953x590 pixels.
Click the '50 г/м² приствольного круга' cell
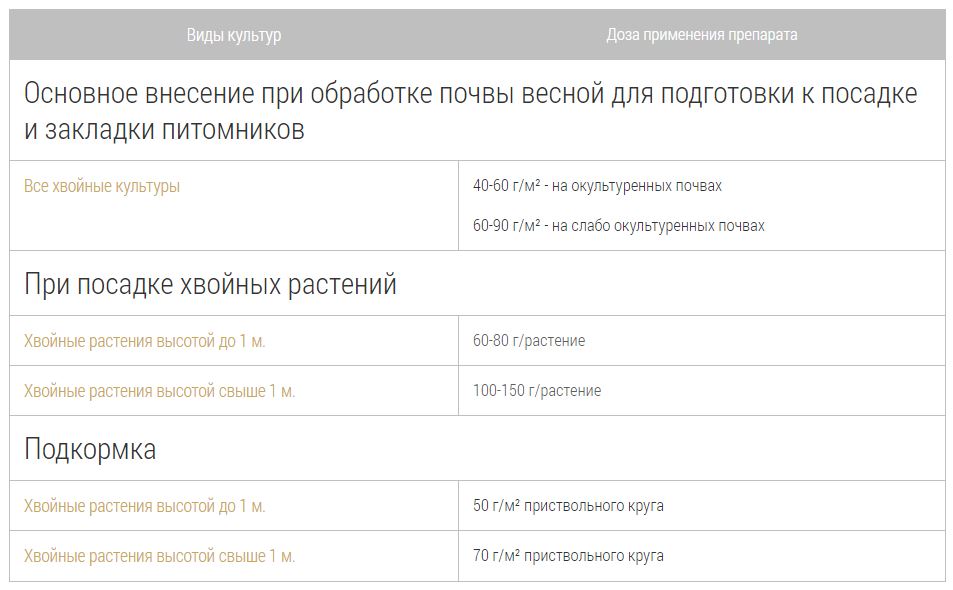[x=568, y=506]
